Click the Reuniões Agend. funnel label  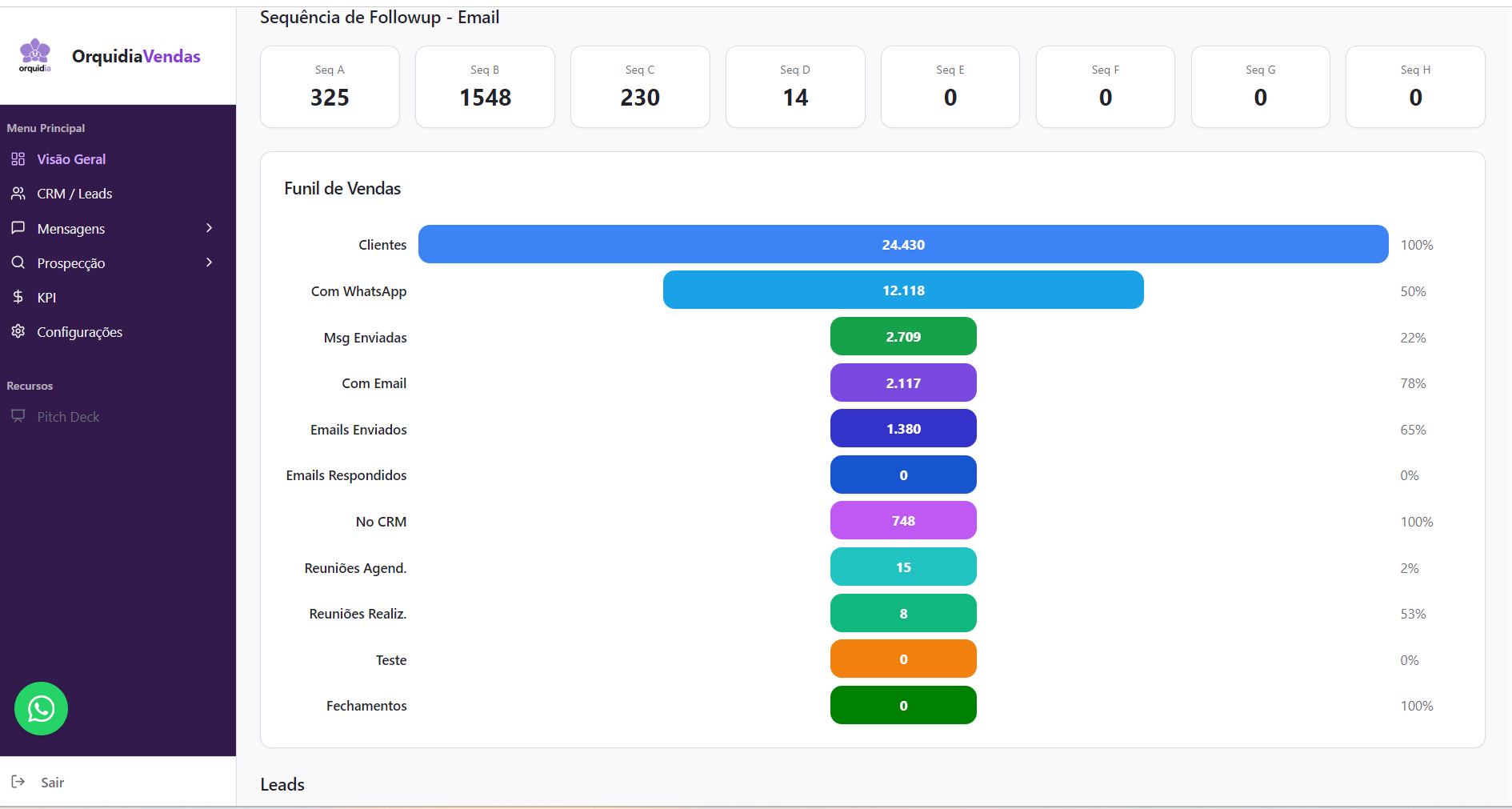pos(355,568)
